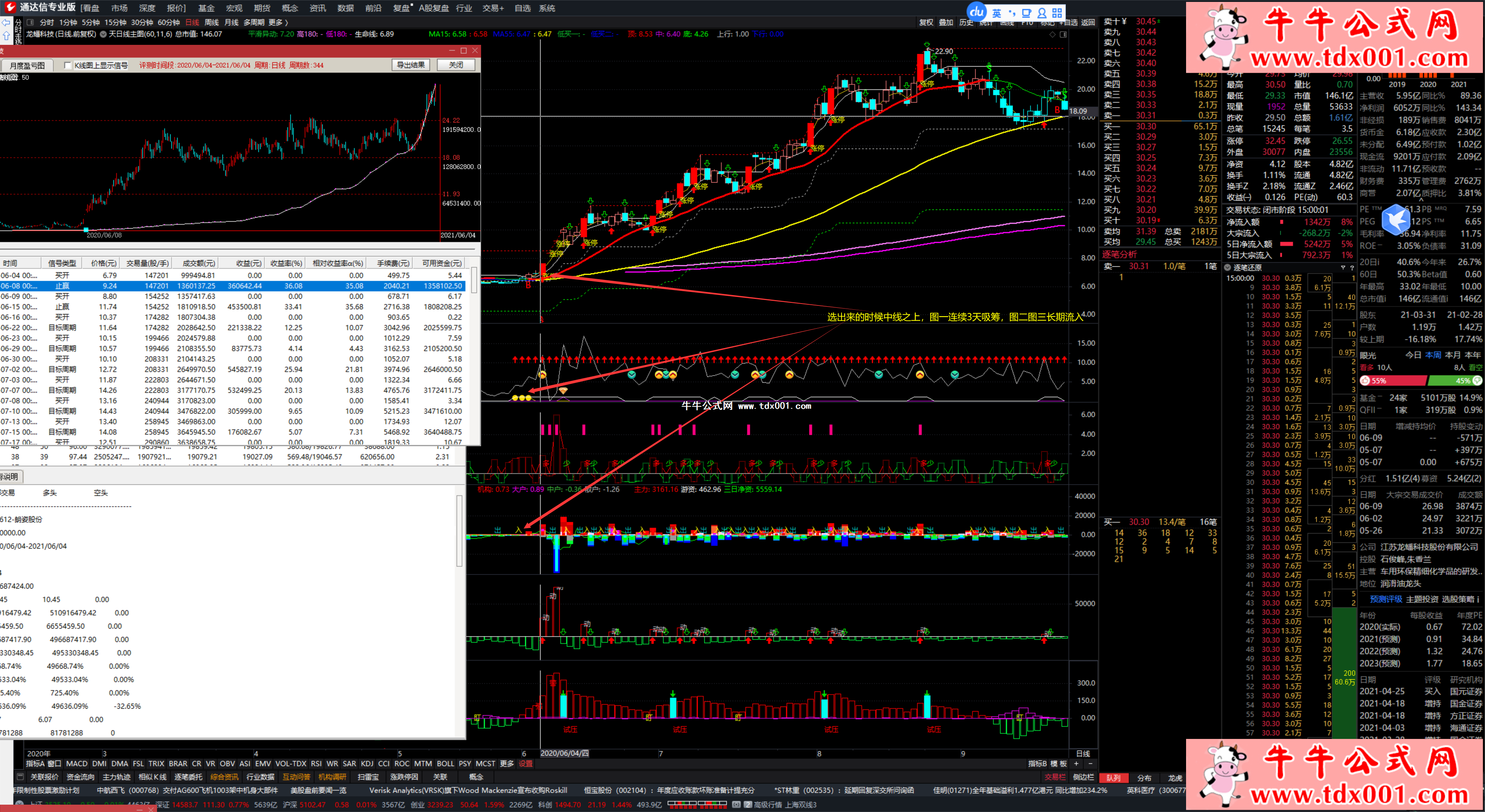Click the 2020/06/04 date marker on timeline
This screenshot has width=1485, height=812.
click(564, 753)
